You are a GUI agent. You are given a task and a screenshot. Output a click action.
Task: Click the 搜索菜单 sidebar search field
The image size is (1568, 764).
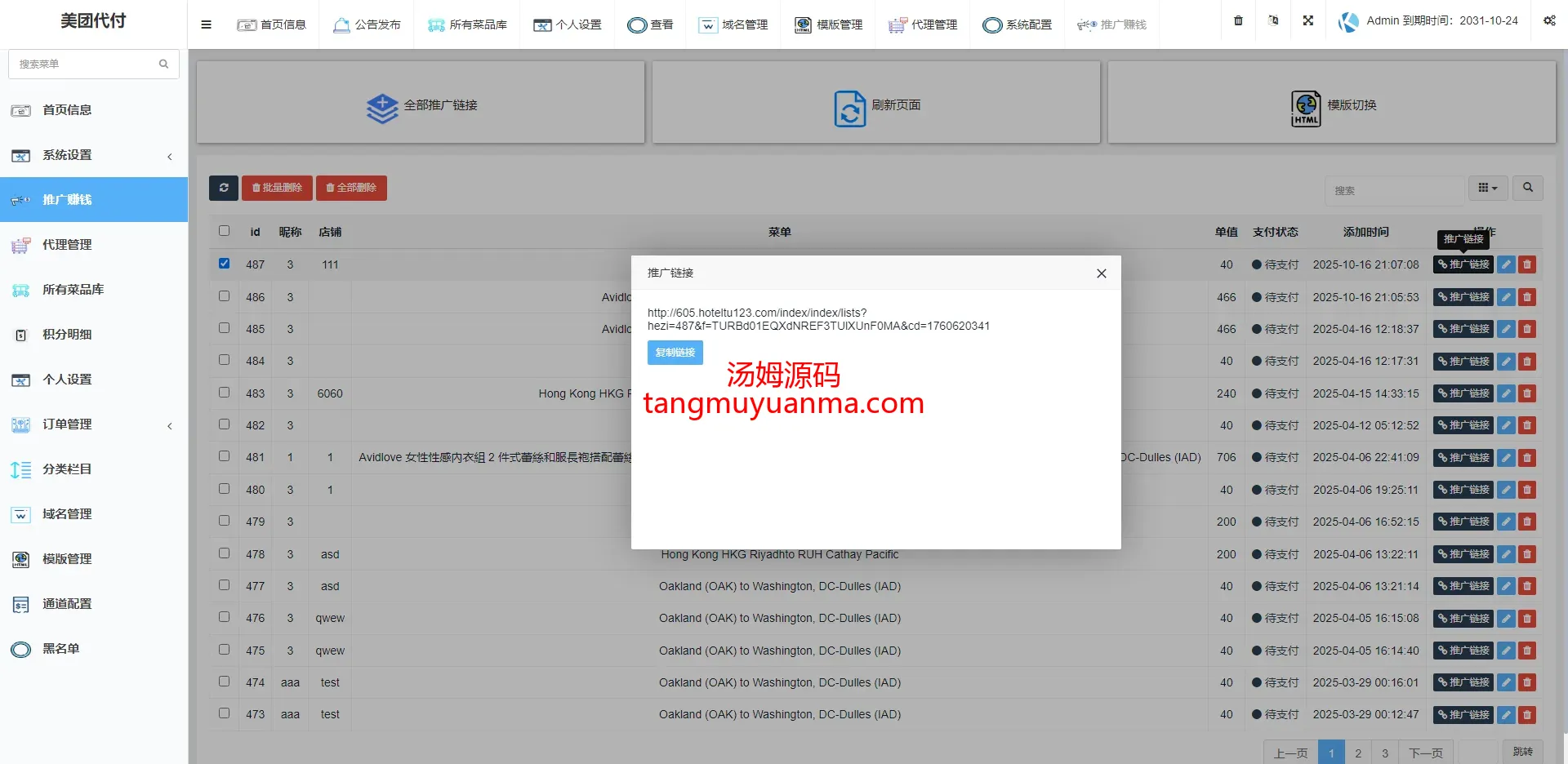[x=86, y=64]
